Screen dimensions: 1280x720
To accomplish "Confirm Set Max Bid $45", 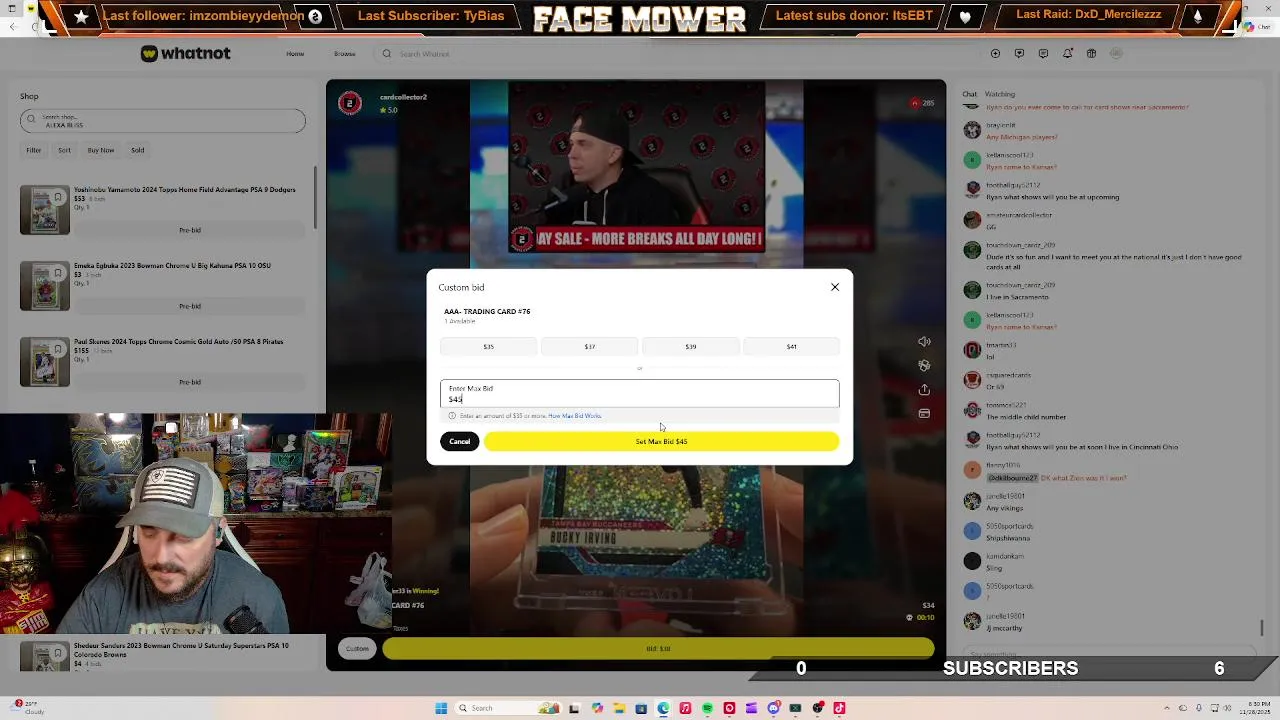I will pyautogui.click(x=661, y=441).
